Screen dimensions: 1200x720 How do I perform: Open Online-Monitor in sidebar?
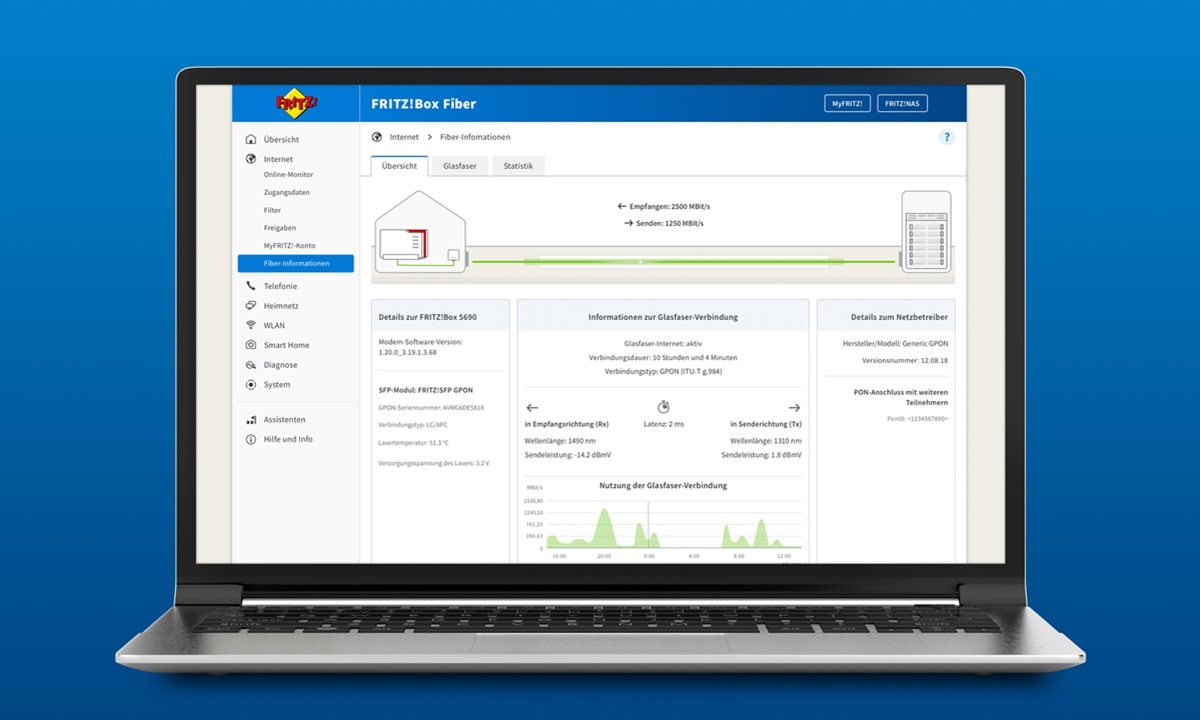(x=288, y=175)
